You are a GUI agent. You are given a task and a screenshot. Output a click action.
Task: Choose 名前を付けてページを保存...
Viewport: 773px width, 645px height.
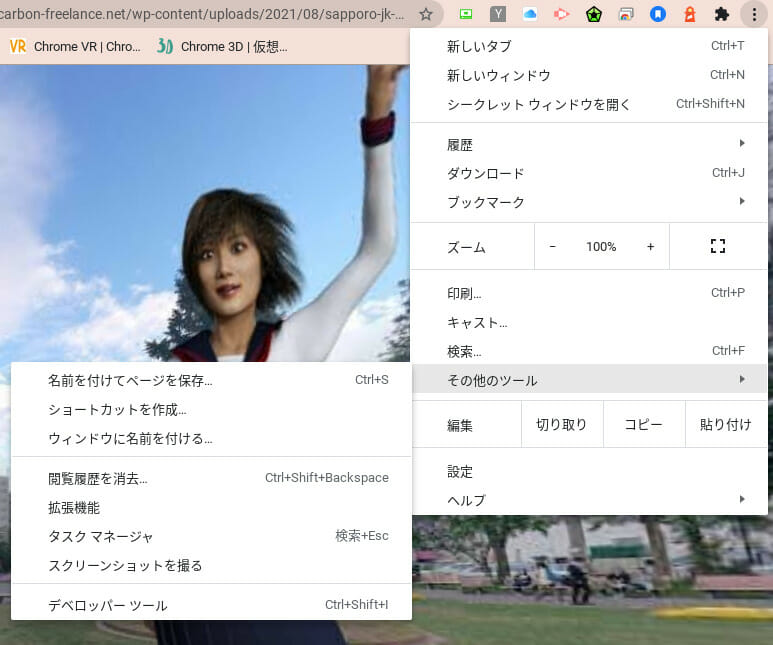coord(211,380)
